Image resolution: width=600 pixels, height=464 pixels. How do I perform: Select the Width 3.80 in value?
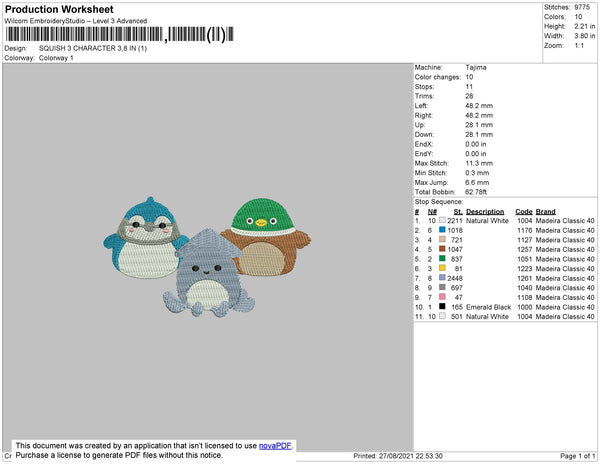585,36
